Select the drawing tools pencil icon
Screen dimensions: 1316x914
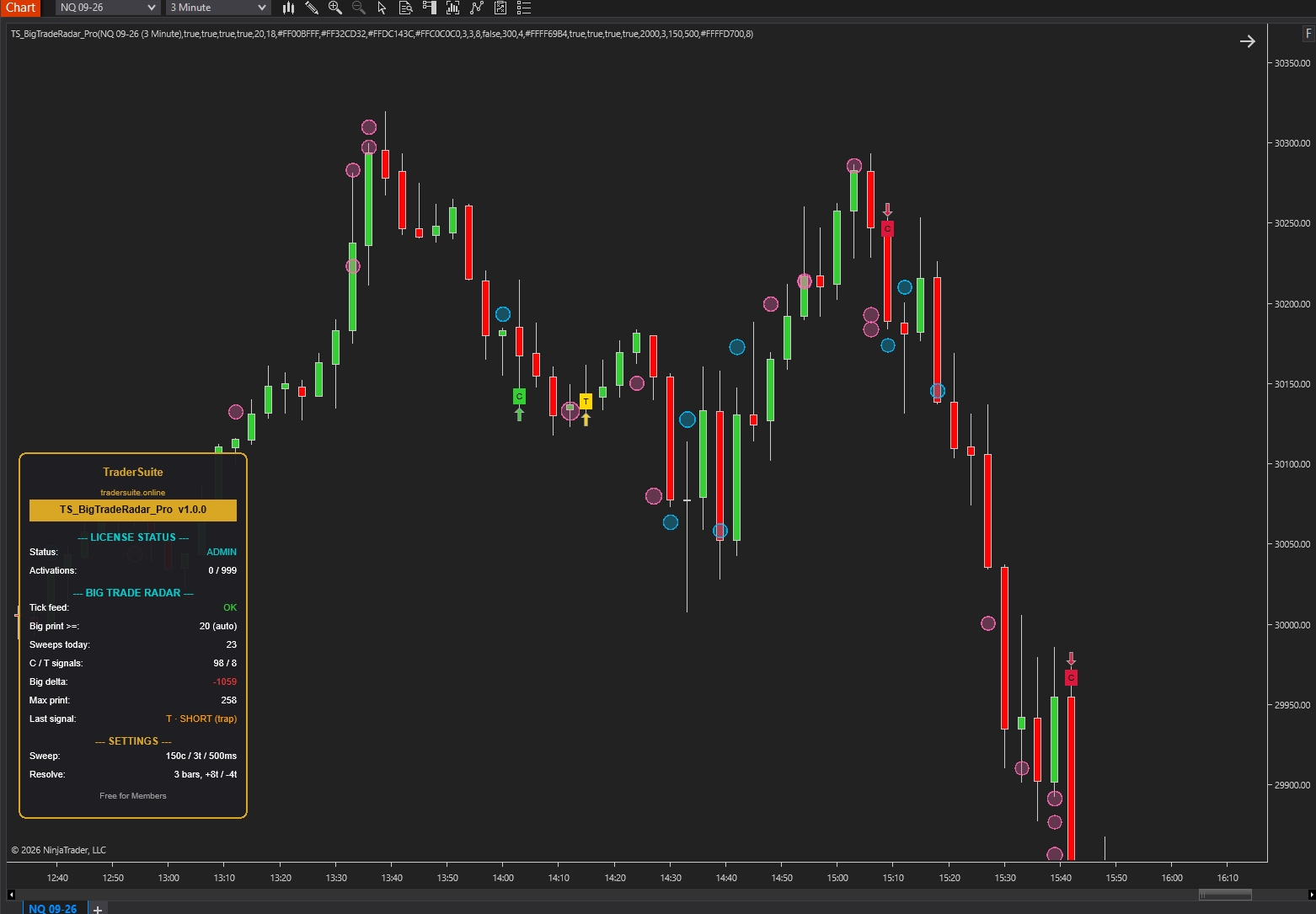(x=312, y=8)
